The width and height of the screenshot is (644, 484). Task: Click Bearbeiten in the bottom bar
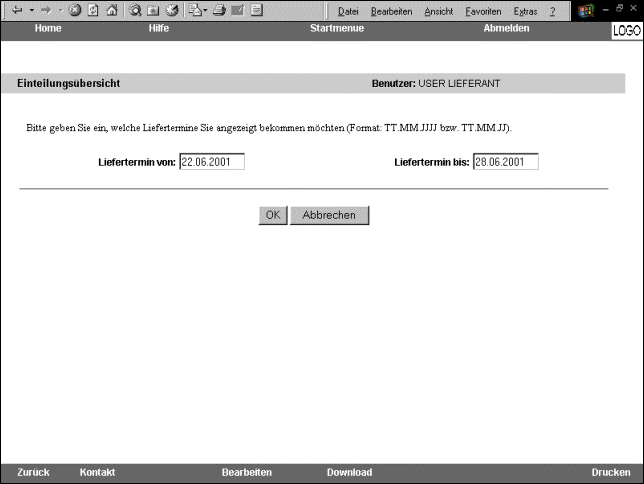247,472
